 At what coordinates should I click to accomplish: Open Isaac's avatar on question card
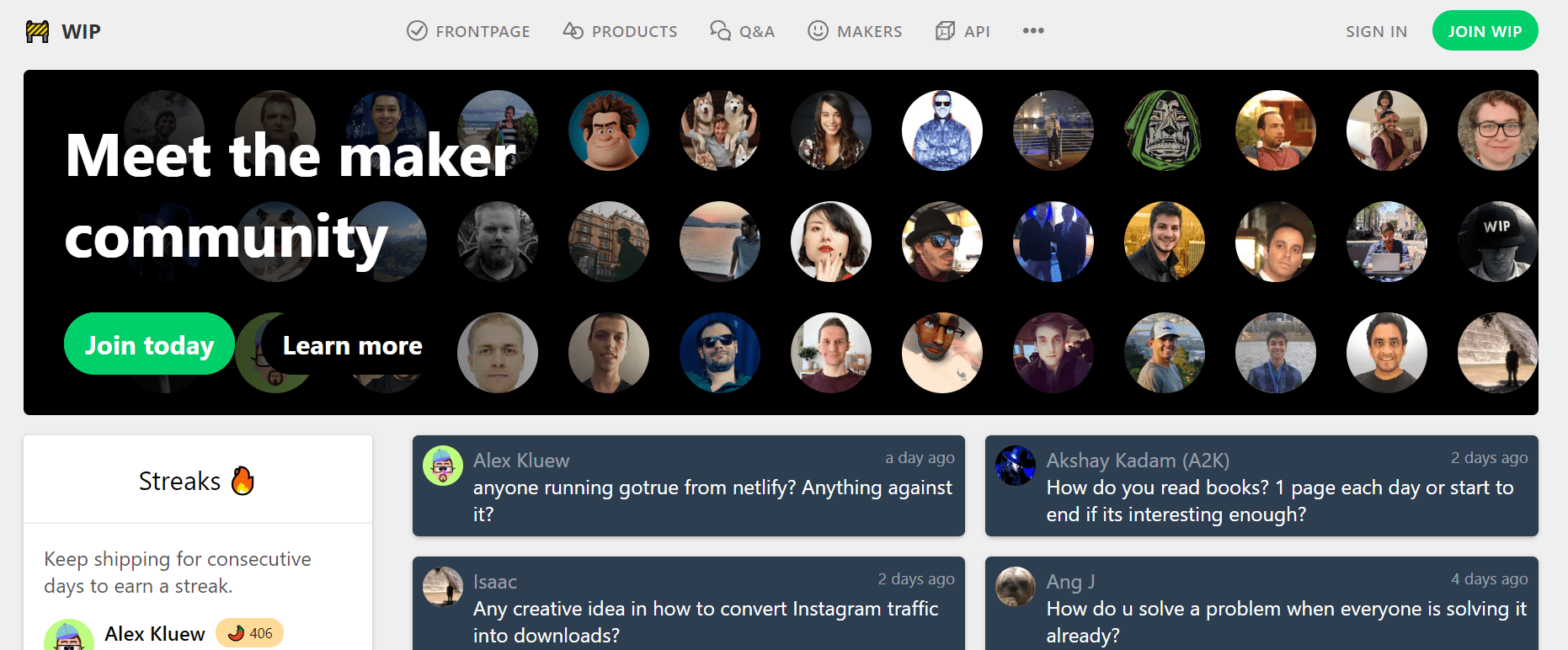coord(443,587)
